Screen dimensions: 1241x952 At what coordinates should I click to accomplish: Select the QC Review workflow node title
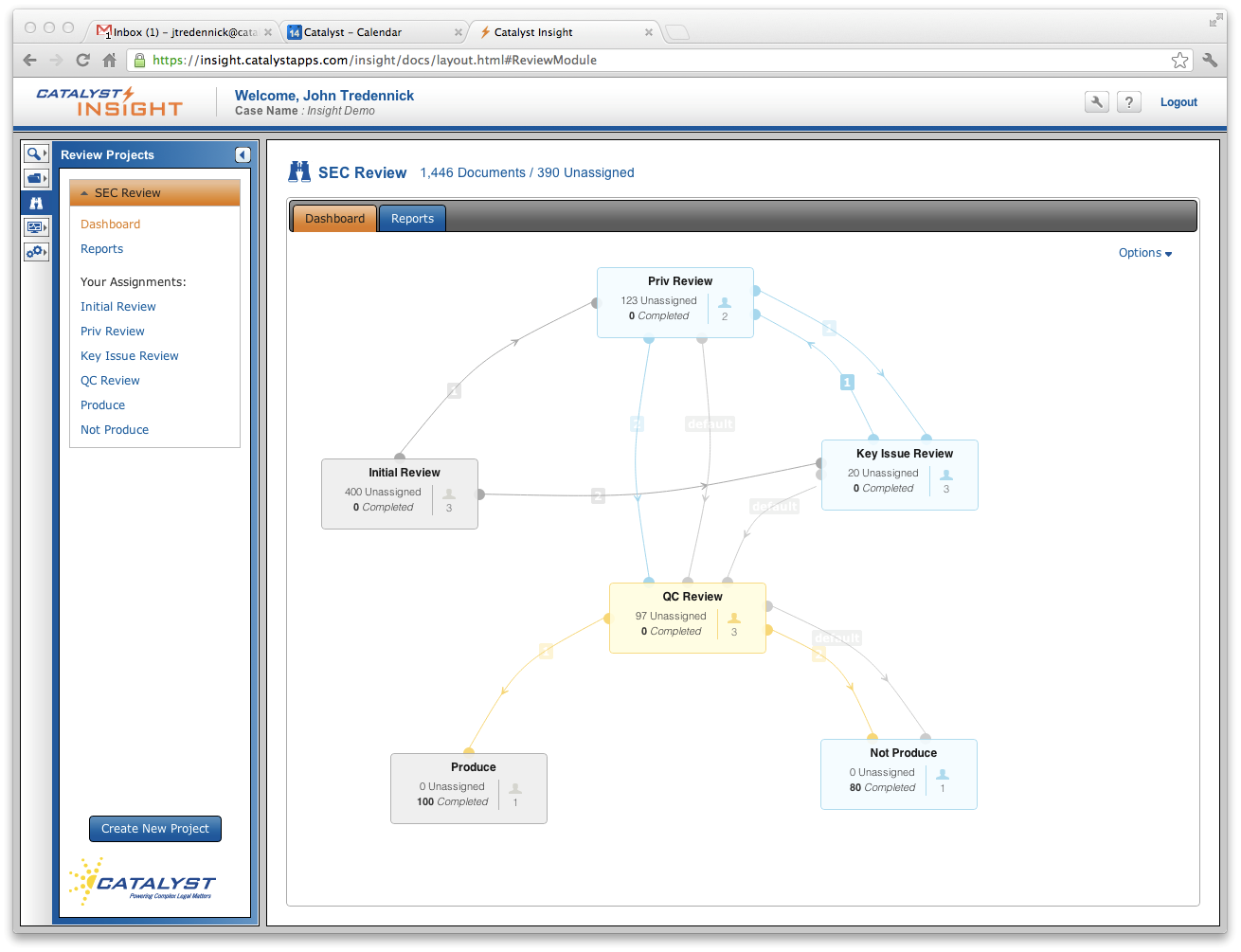point(692,597)
